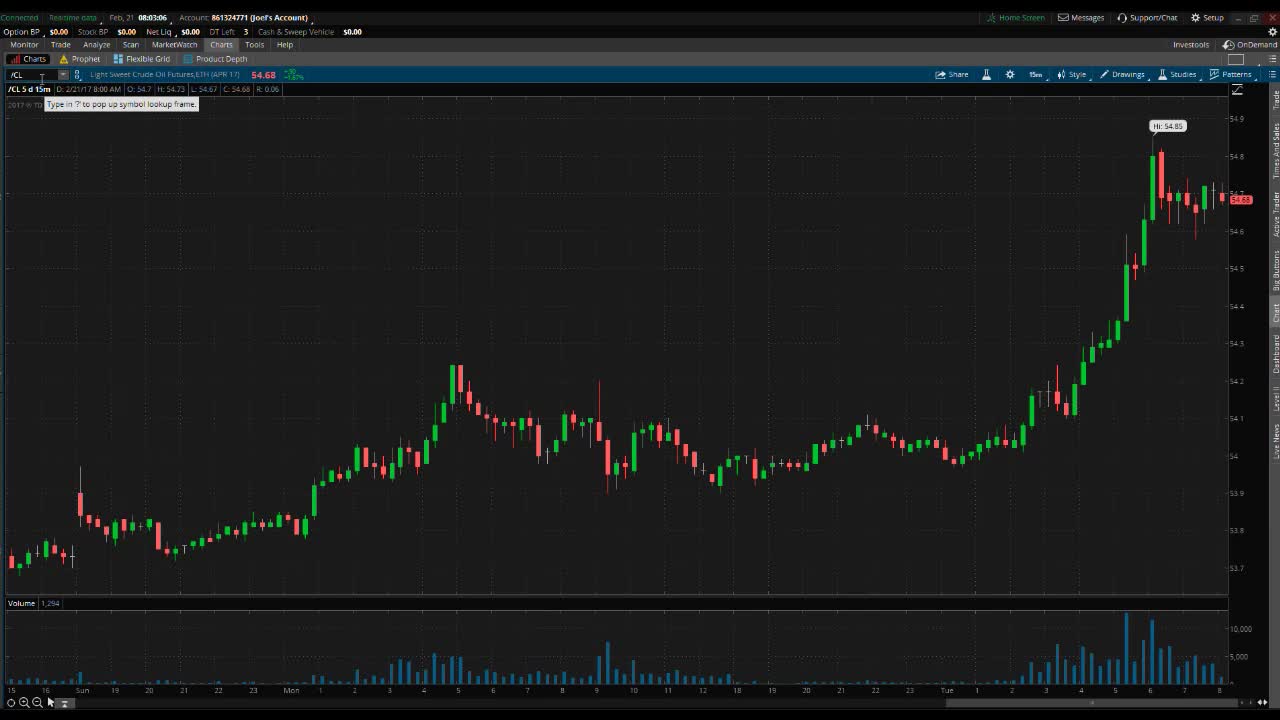Image resolution: width=1280 pixels, height=720 pixels.
Task: Open the symbol link clipboard icon
Action: pyautogui.click(x=77, y=75)
